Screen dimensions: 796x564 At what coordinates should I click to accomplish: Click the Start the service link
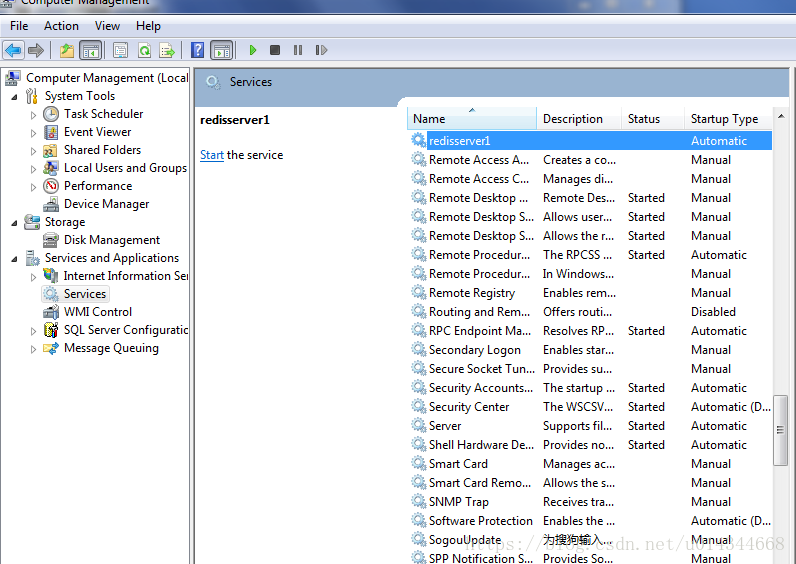(212, 155)
